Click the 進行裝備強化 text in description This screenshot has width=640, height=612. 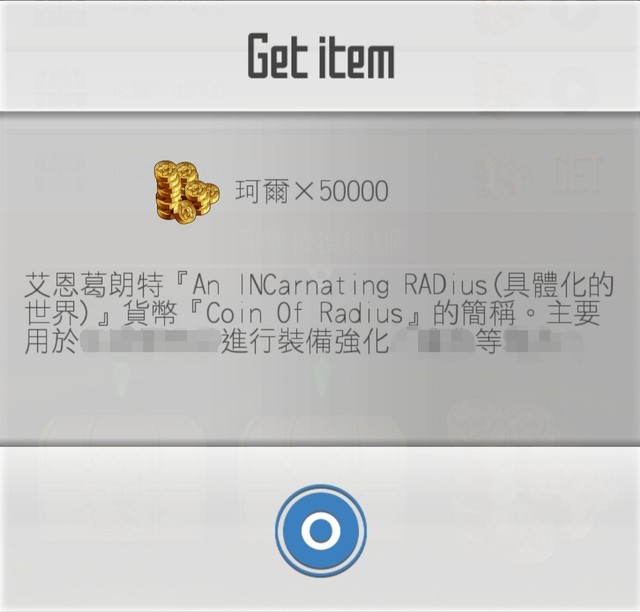304,341
